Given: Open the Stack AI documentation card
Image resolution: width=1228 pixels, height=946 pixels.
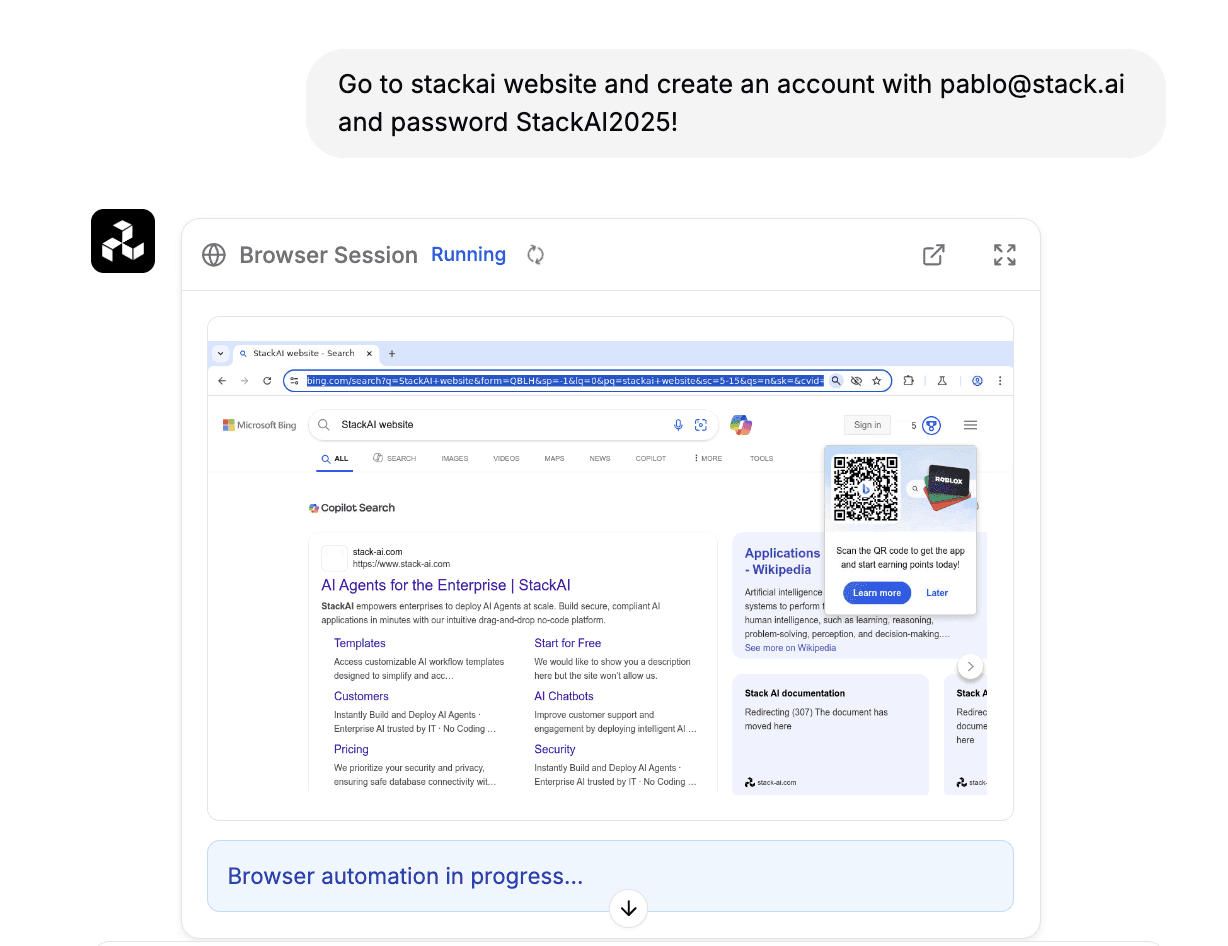Looking at the screenshot, I should tap(830, 734).
